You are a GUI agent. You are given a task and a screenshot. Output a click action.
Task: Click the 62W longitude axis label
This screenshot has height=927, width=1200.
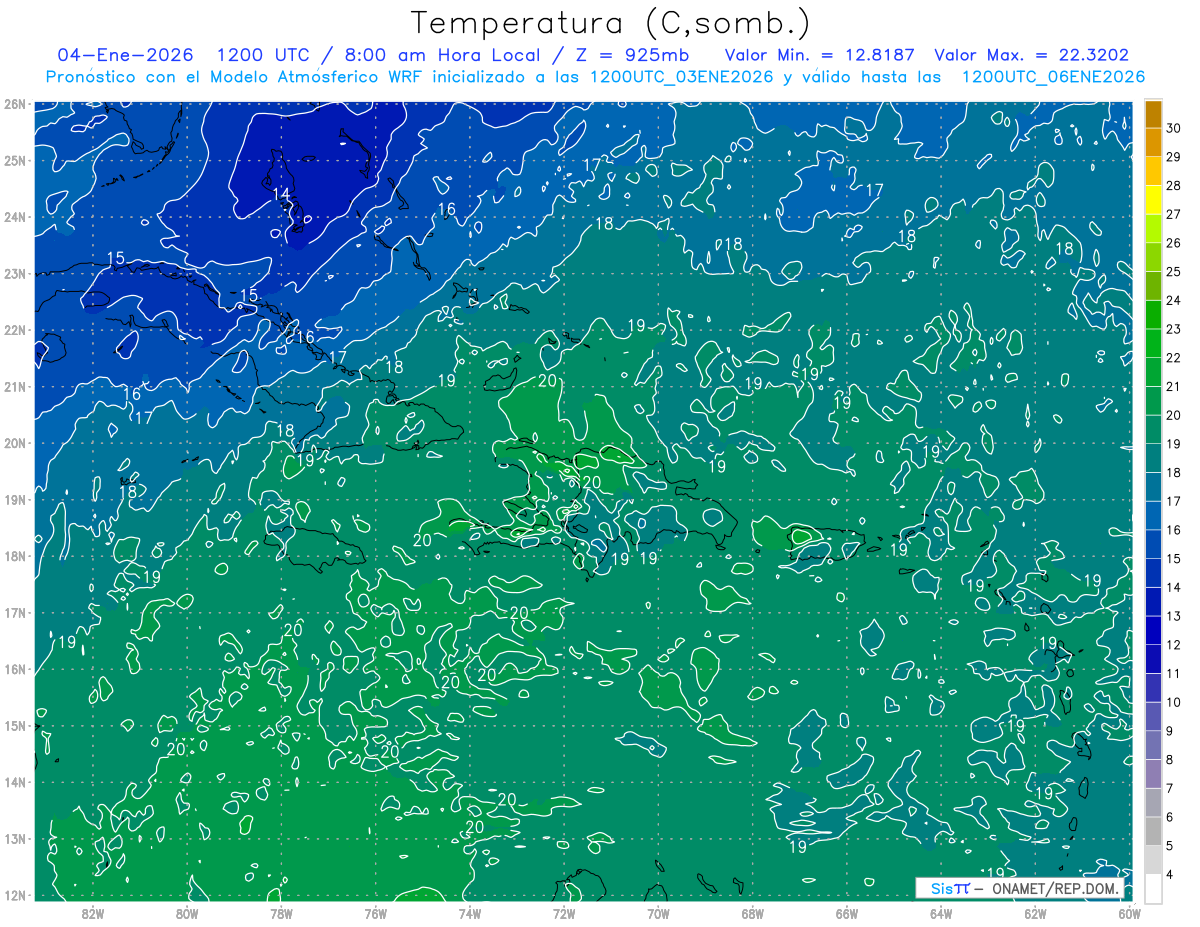(1035, 913)
